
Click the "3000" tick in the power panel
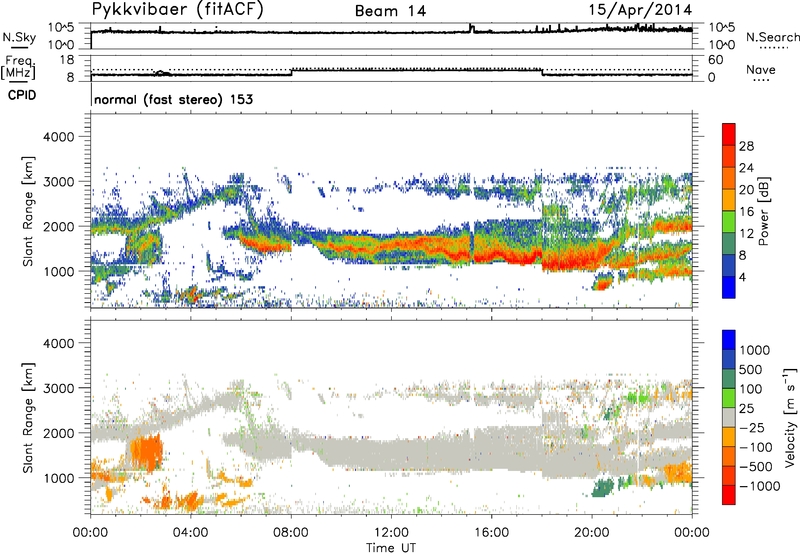tap(58, 182)
